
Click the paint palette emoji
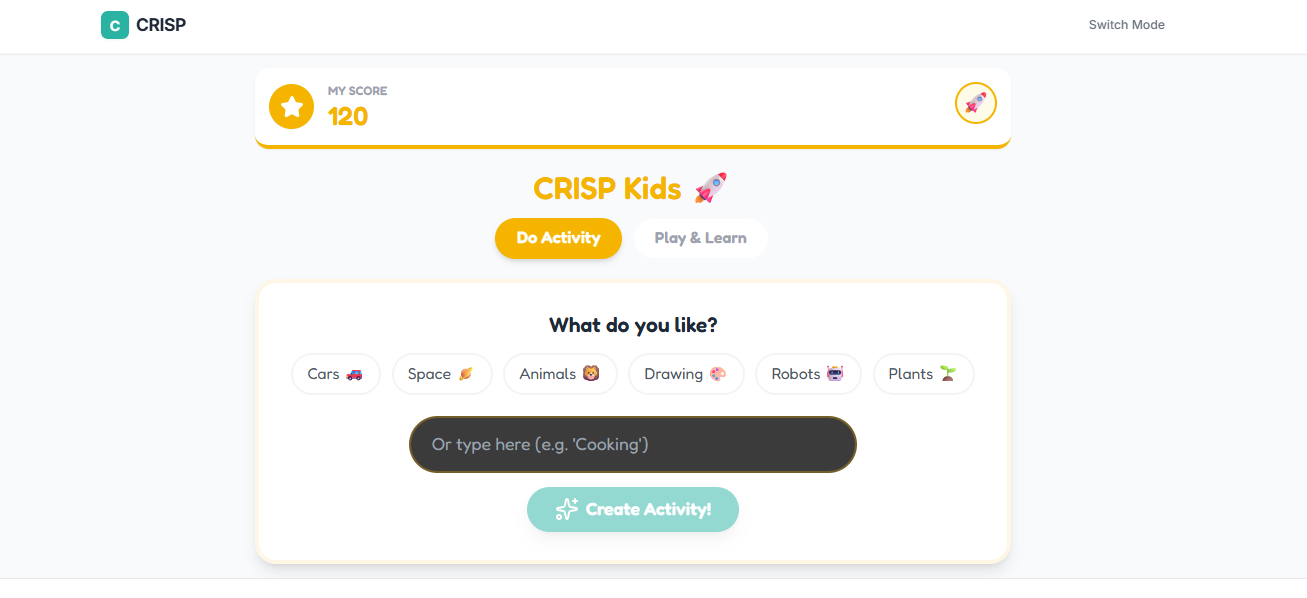(x=718, y=374)
